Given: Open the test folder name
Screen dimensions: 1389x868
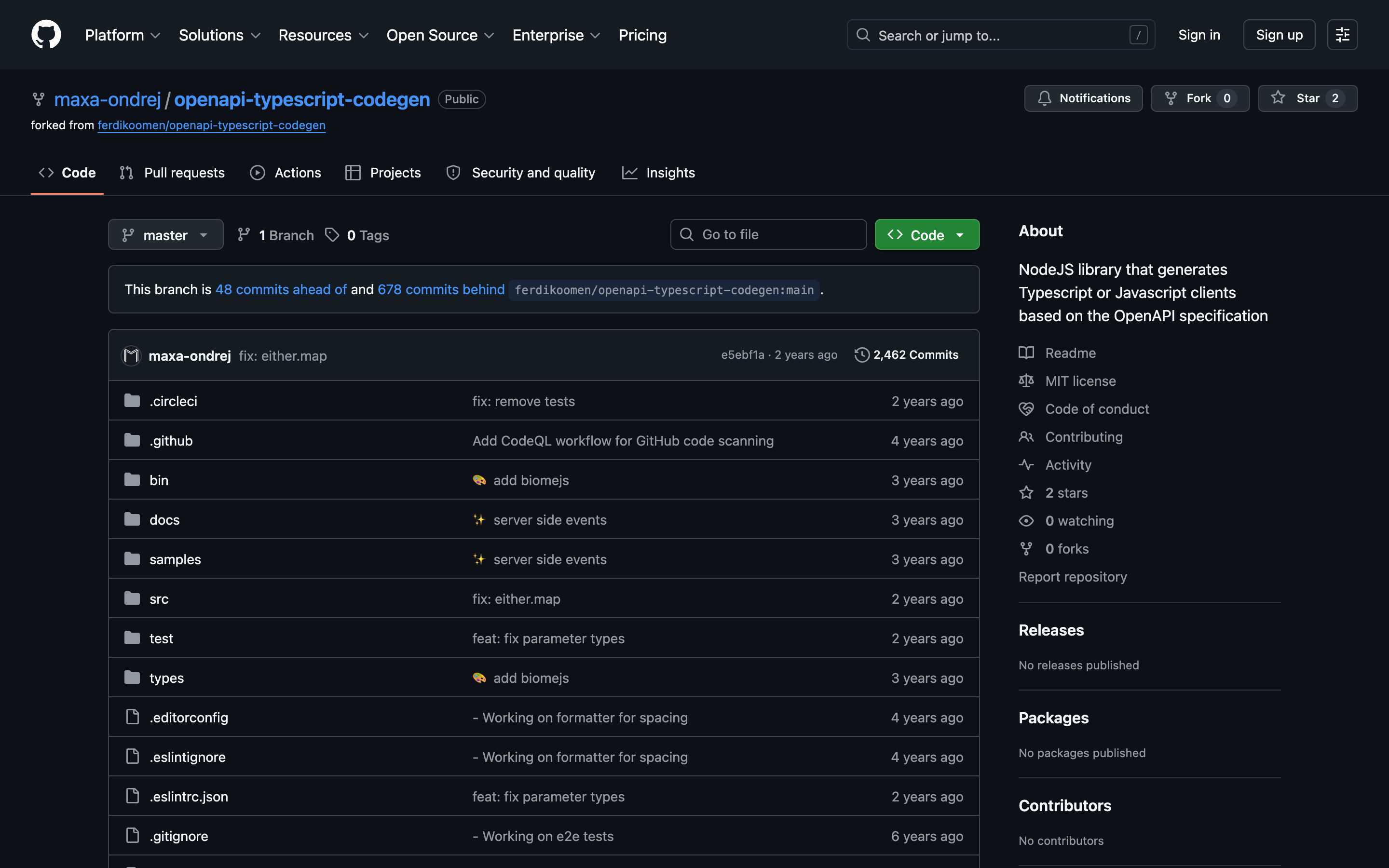Looking at the screenshot, I should pos(161,638).
